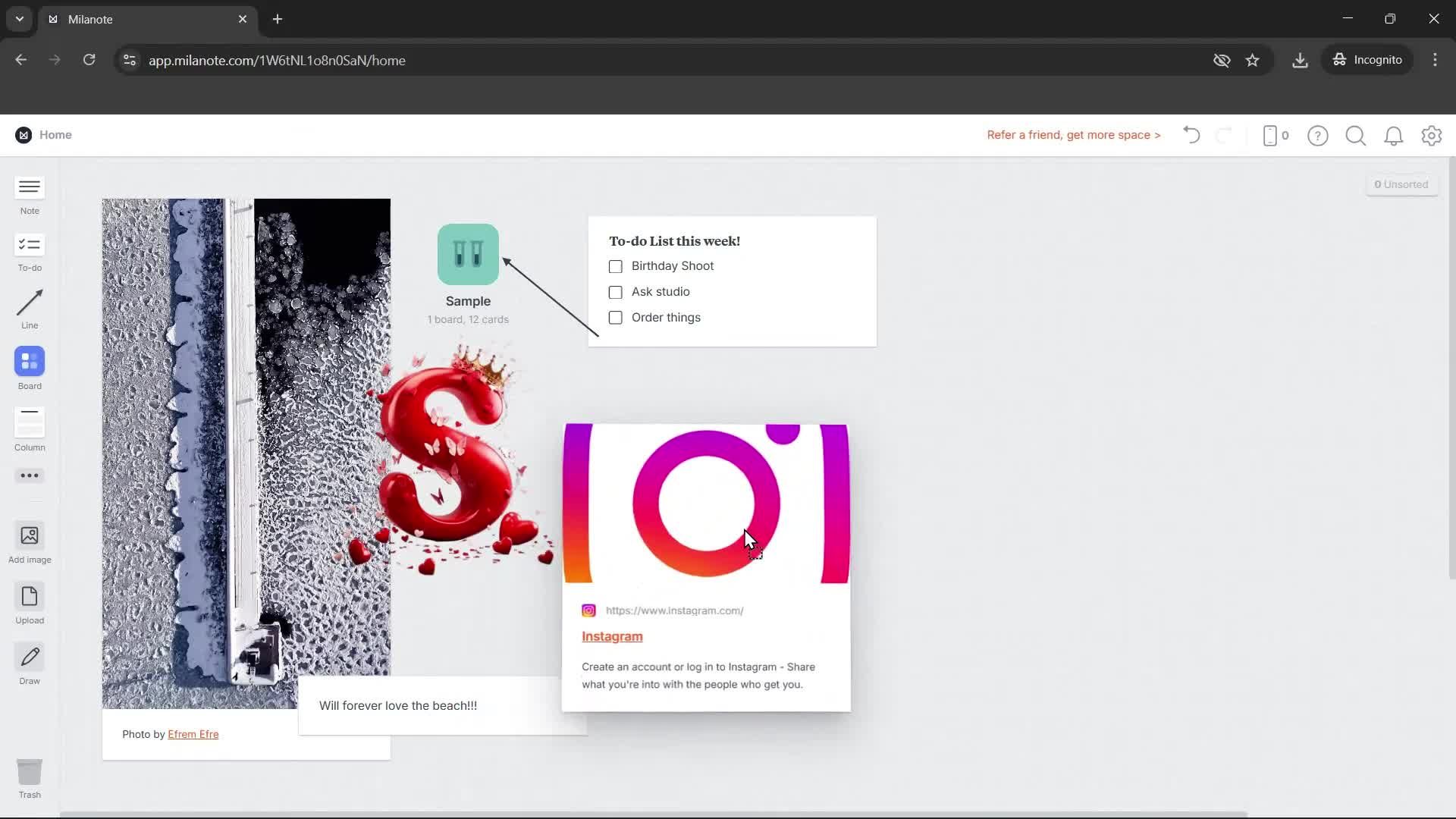Open Chrome's three-dot menu
The height and width of the screenshot is (819, 1456).
pos(1435,60)
